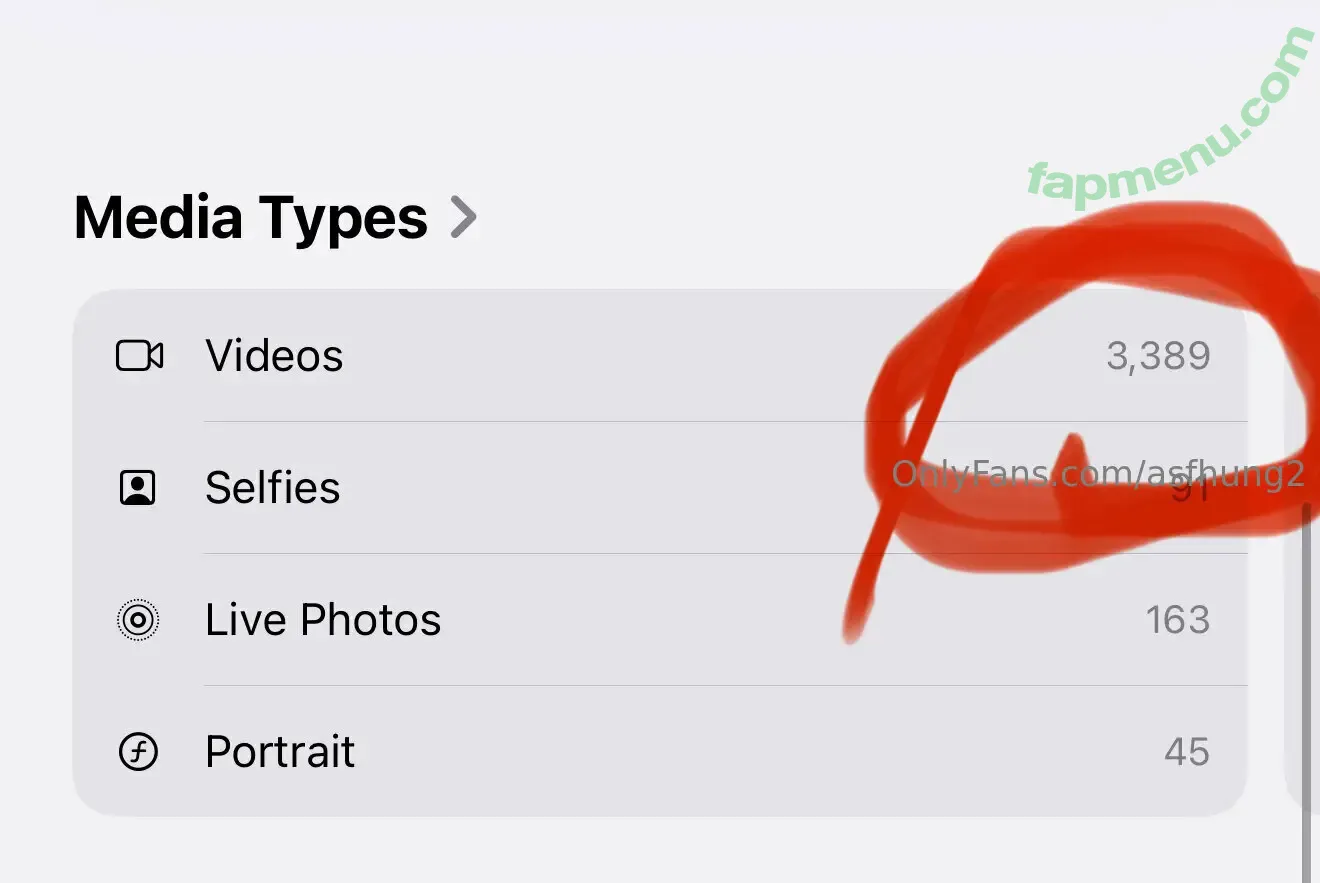Expand Media Types with the chevron arrow

(x=463, y=217)
